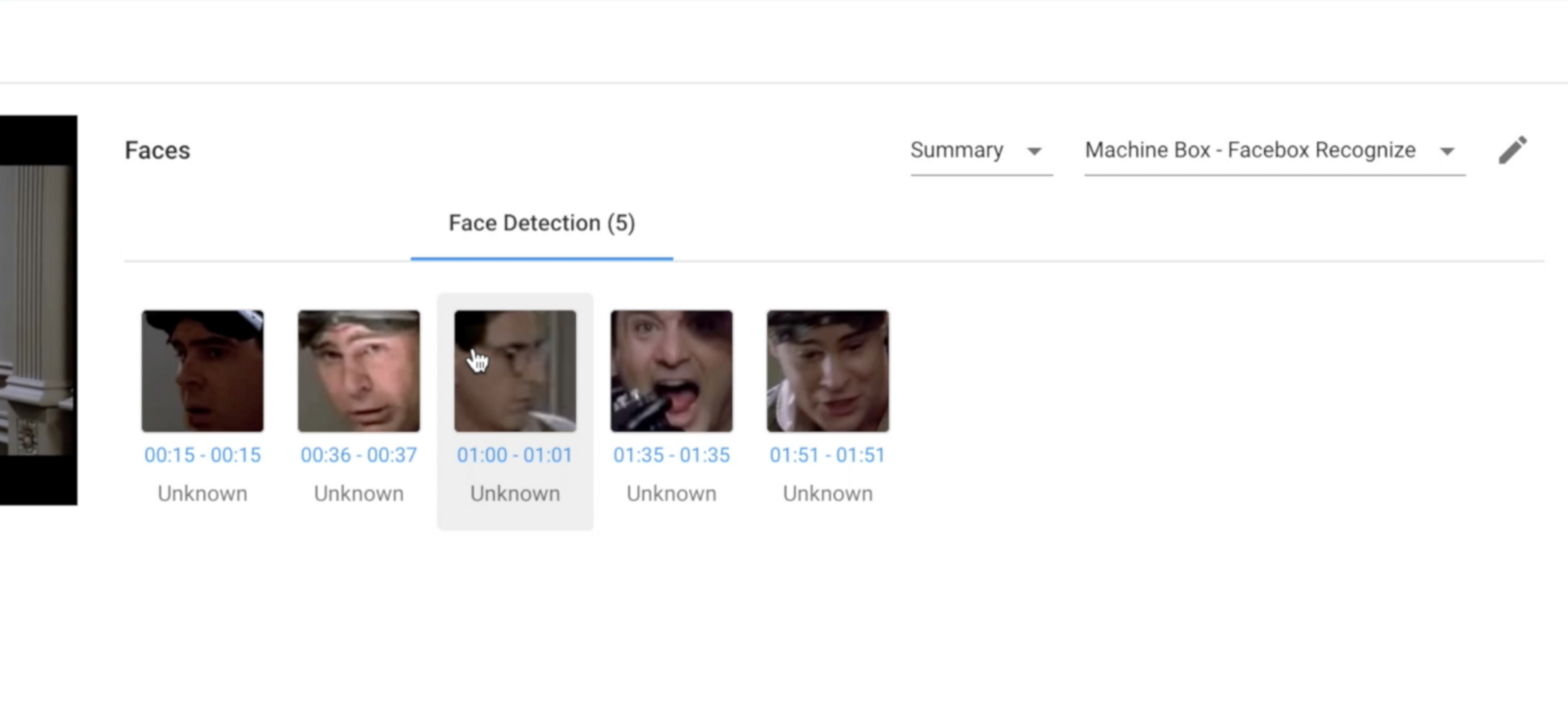
Task: Select the face thumbnail above 00:36 - 00:37
Action: coord(359,371)
